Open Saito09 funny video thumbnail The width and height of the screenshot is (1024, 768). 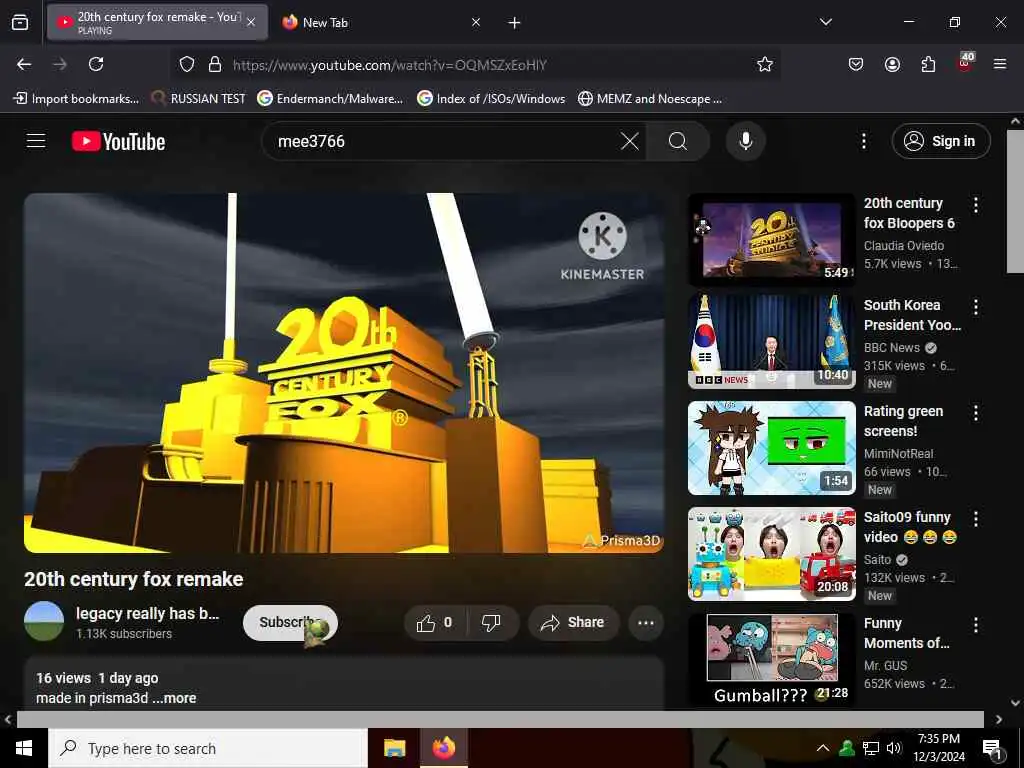[x=771, y=554]
